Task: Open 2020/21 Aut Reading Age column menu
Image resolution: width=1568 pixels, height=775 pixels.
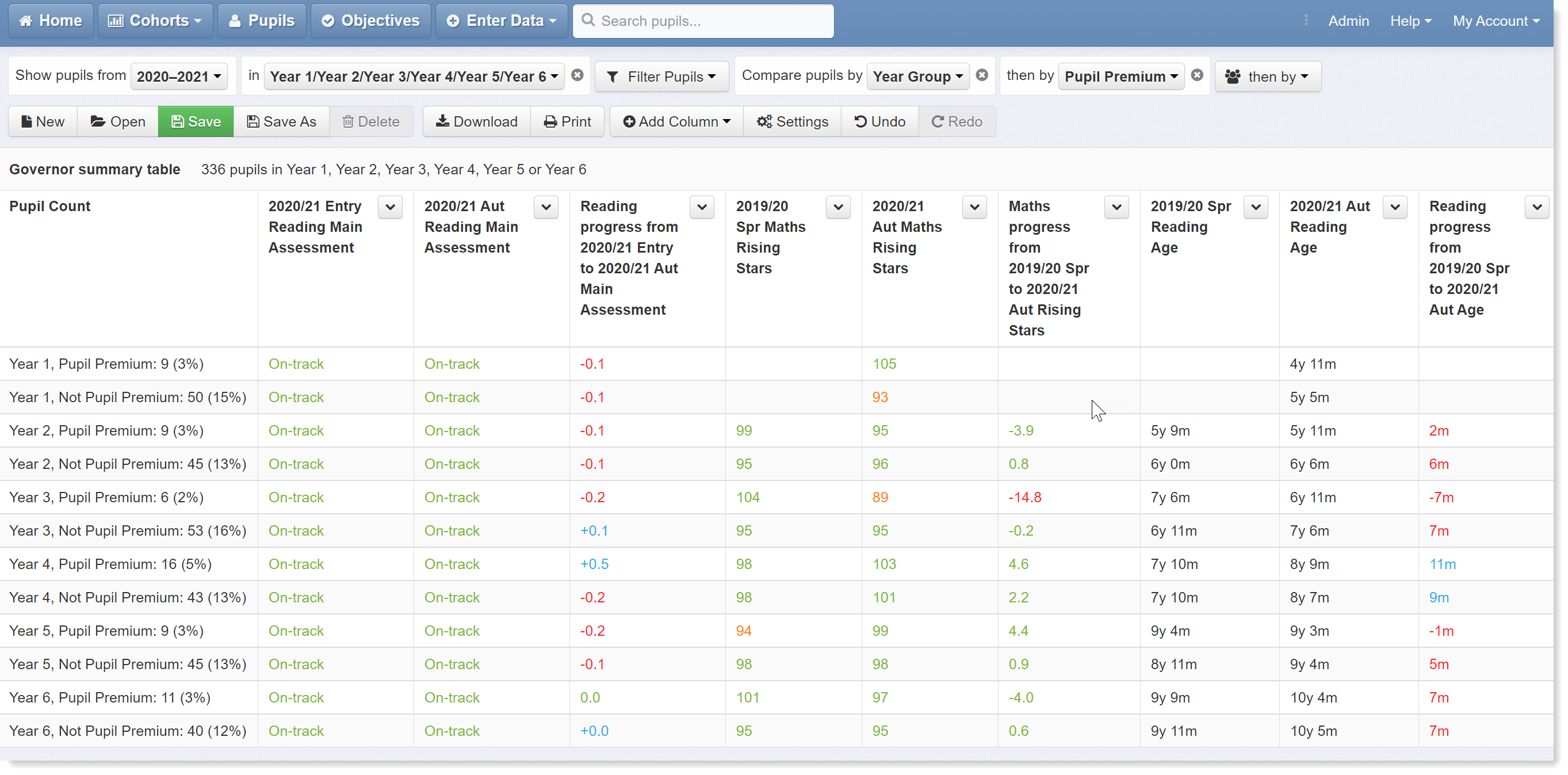Action: pos(1395,207)
